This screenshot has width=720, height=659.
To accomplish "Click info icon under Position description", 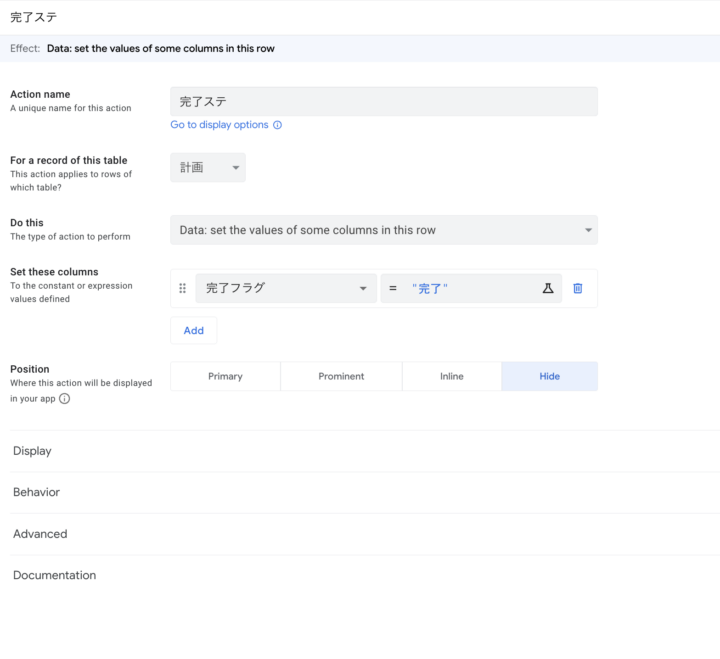I will (x=65, y=398).
